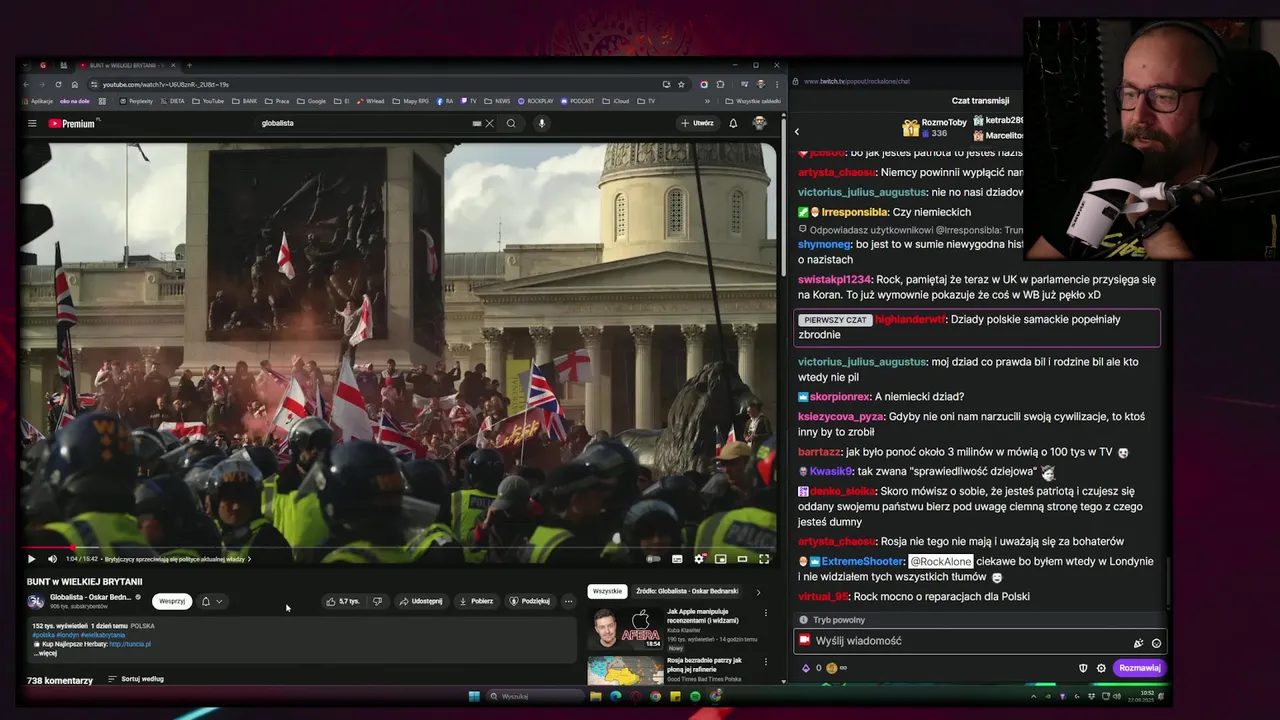The height and width of the screenshot is (720, 1280).
Task: Open chapter title chevron in player
Action: coord(249,559)
